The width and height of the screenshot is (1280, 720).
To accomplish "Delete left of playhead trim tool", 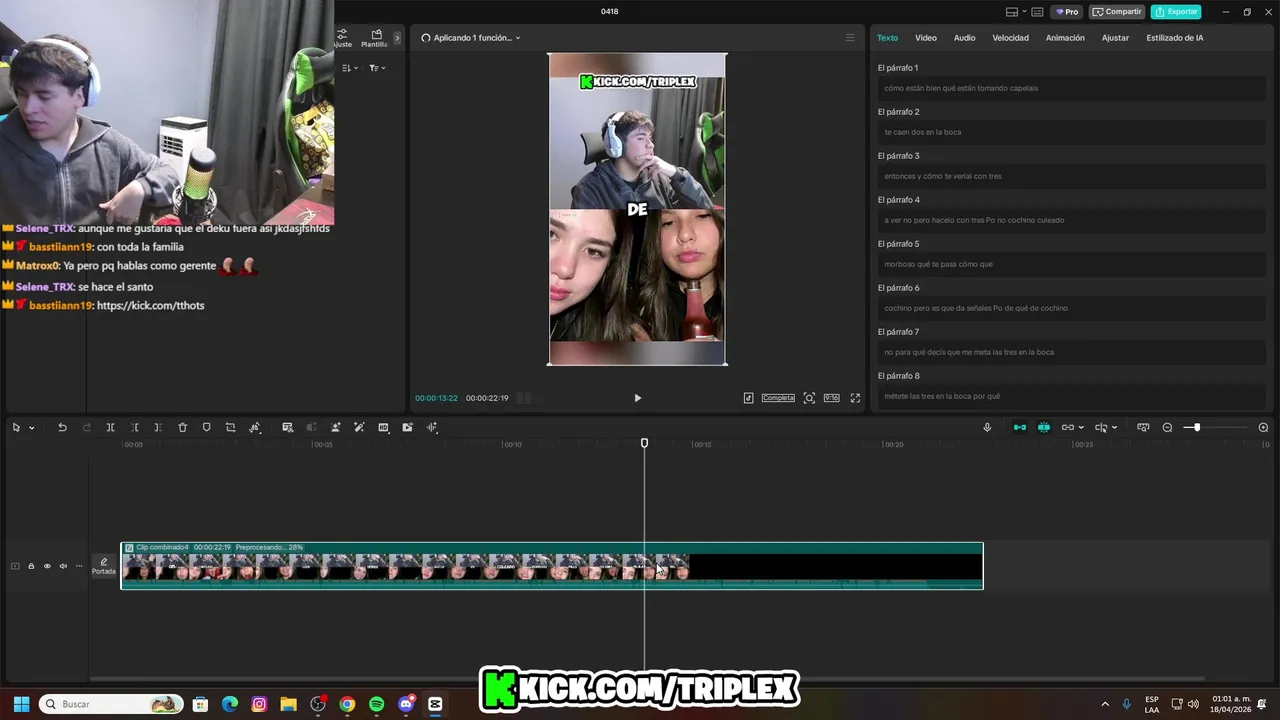I will (x=135, y=428).
